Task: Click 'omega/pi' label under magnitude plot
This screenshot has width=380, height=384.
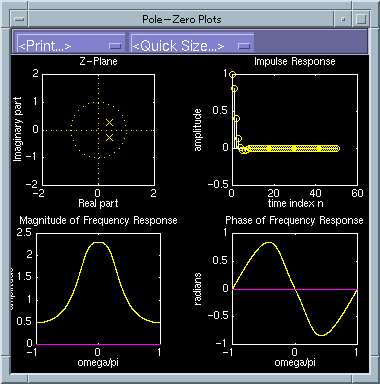Action: click(98, 362)
